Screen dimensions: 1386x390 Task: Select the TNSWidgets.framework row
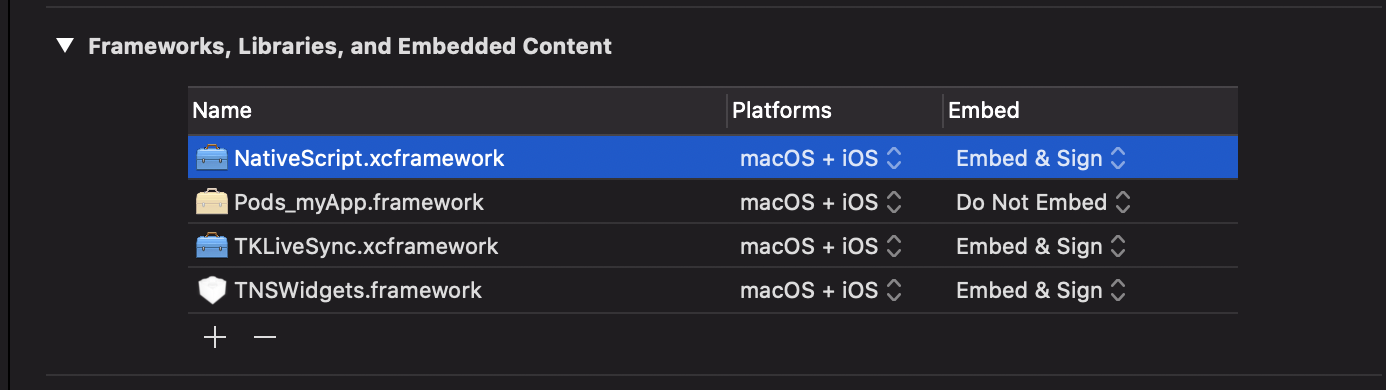click(712, 290)
